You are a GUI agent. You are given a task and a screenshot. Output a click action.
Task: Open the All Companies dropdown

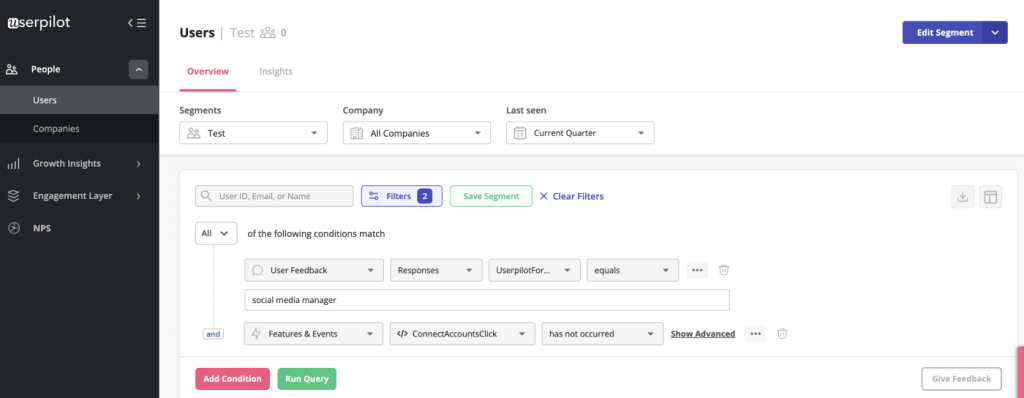coord(417,133)
